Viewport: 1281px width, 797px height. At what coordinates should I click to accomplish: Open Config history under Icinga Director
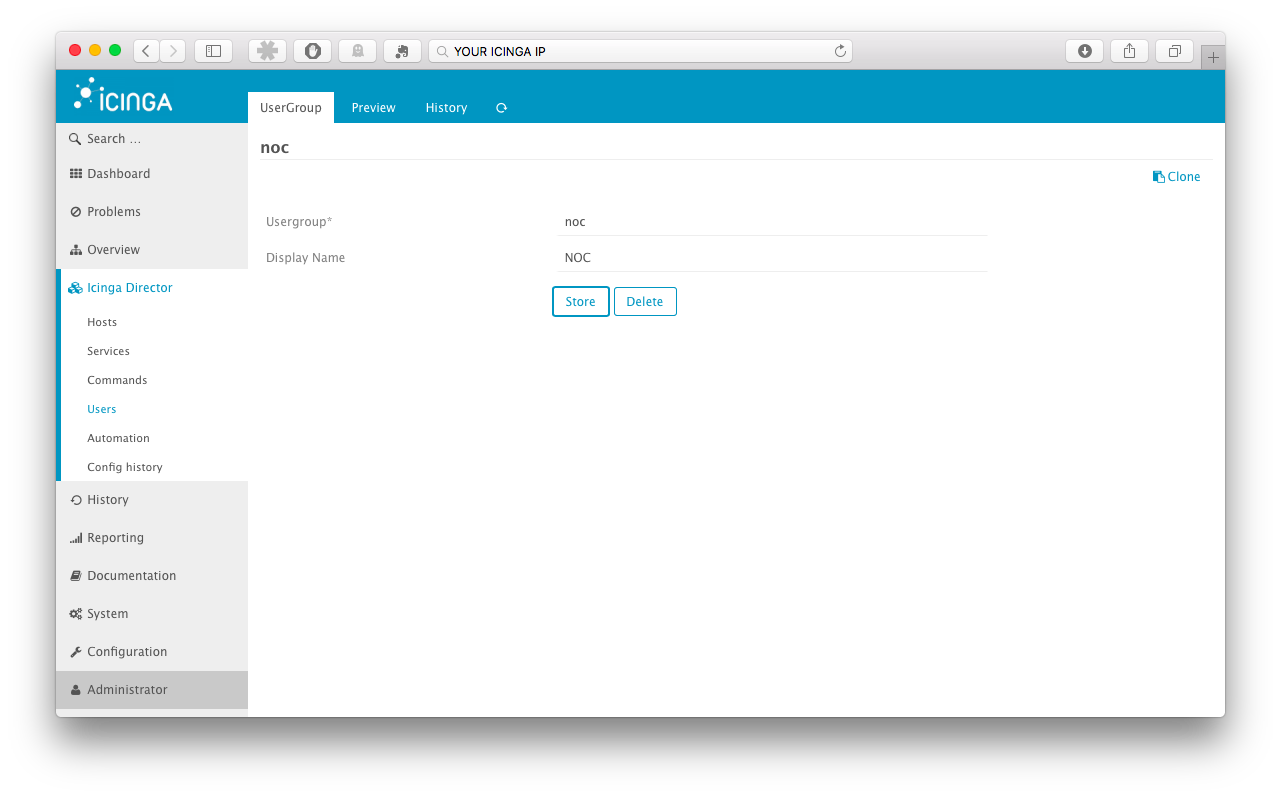125,468
